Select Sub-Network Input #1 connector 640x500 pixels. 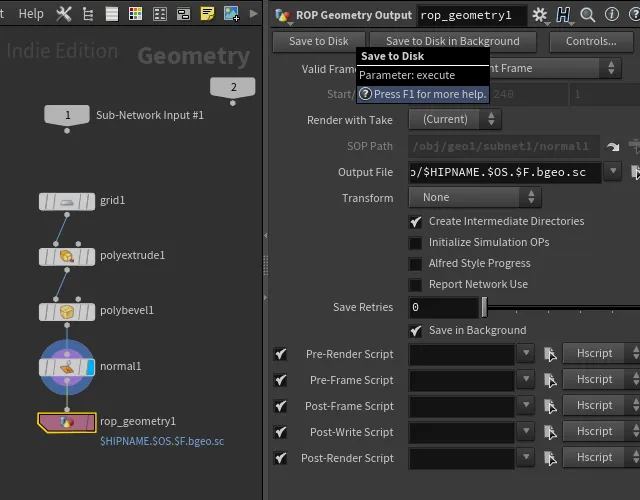point(67,116)
